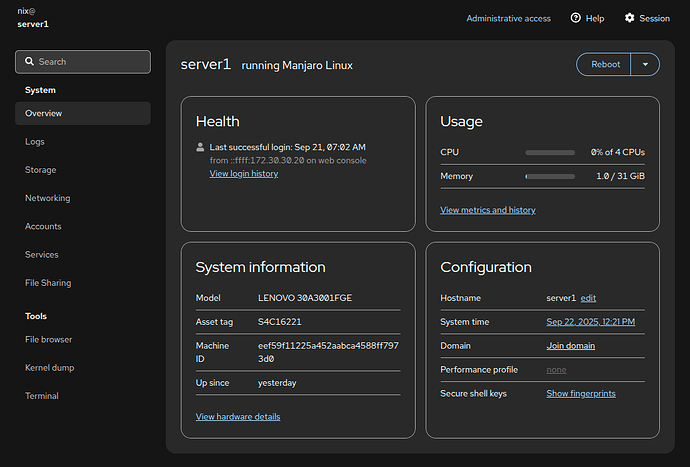Image resolution: width=690 pixels, height=467 pixels.
Task: Expand the Reboot dropdown arrow
Action: tap(645, 64)
